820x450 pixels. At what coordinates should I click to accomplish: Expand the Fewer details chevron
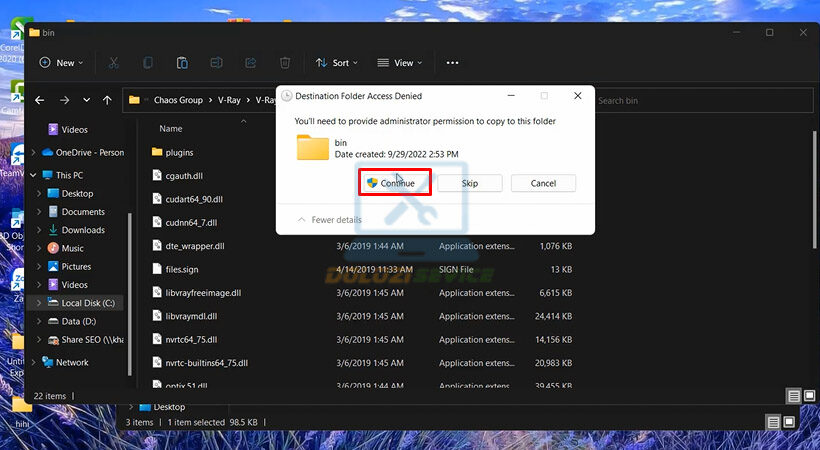point(301,220)
